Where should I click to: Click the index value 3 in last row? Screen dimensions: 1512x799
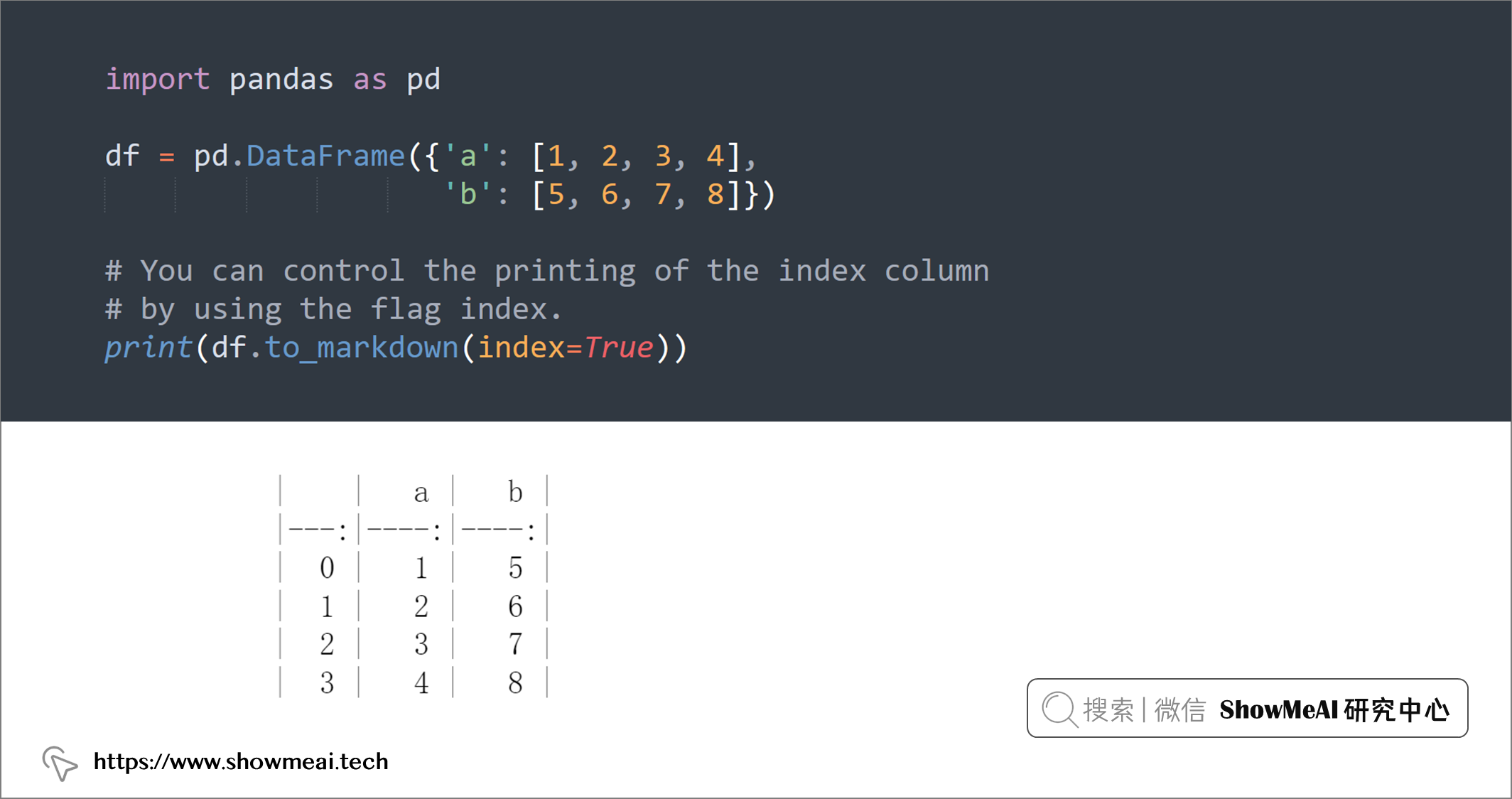point(327,682)
